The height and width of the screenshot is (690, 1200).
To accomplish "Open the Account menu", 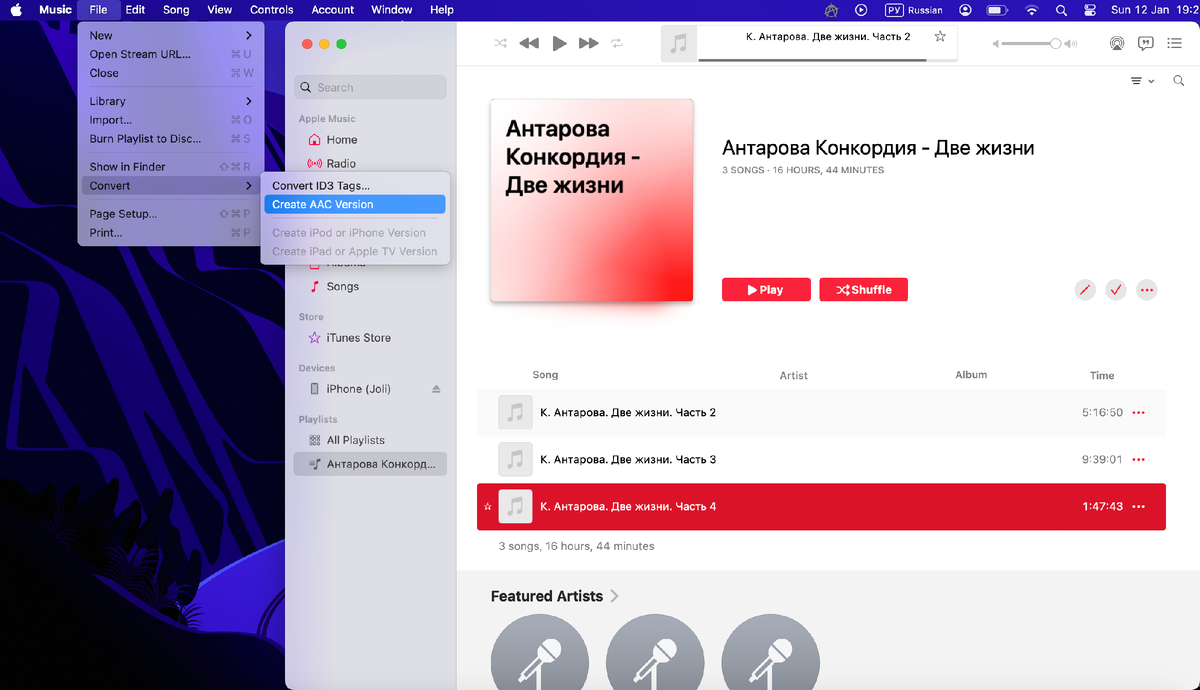I will [x=333, y=10].
